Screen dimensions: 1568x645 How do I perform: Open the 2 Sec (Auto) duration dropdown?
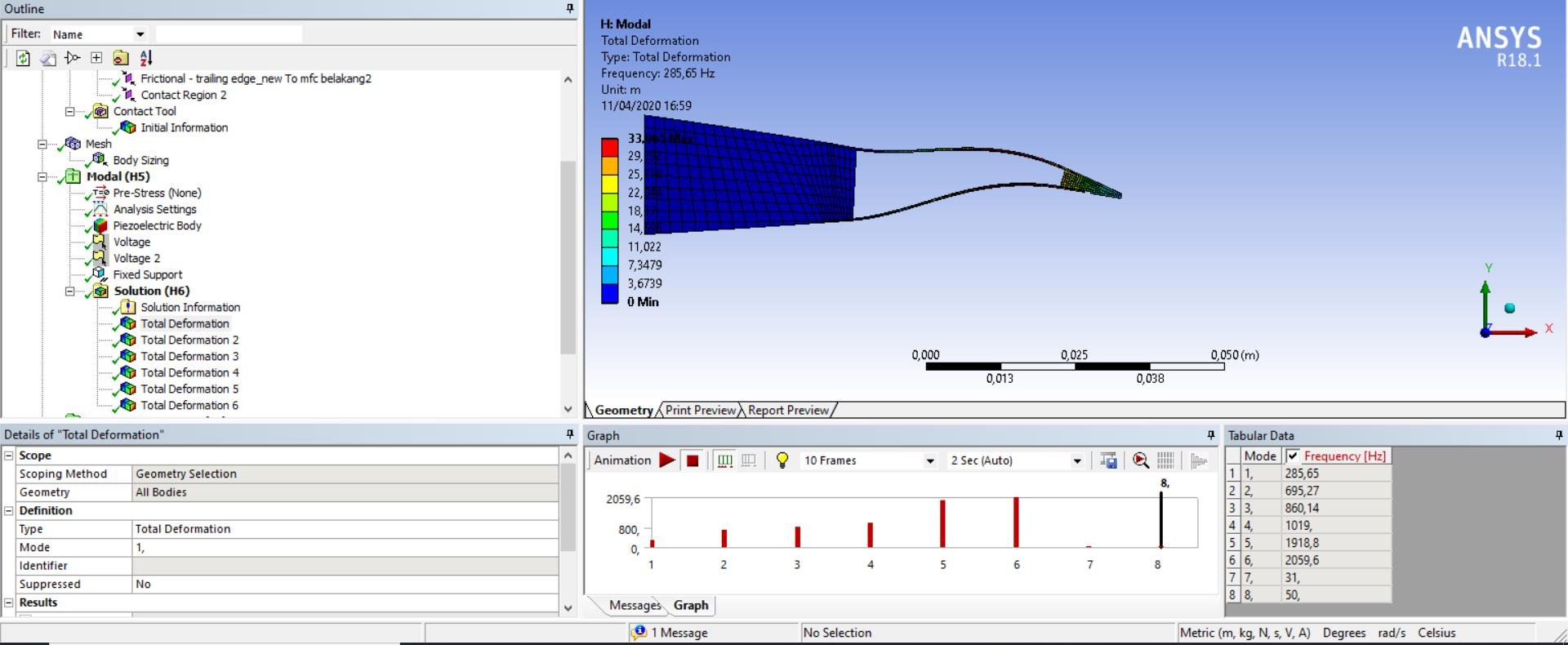click(1077, 460)
